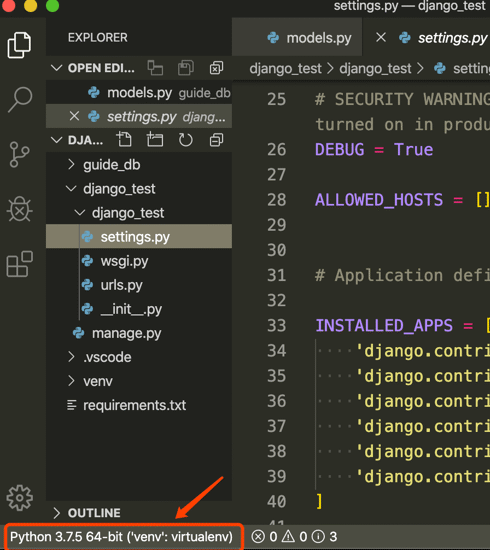Viewport: 490px width, 550px height.
Task: Click first django_test breadcrumb
Action: pyautogui.click(x=285, y=68)
